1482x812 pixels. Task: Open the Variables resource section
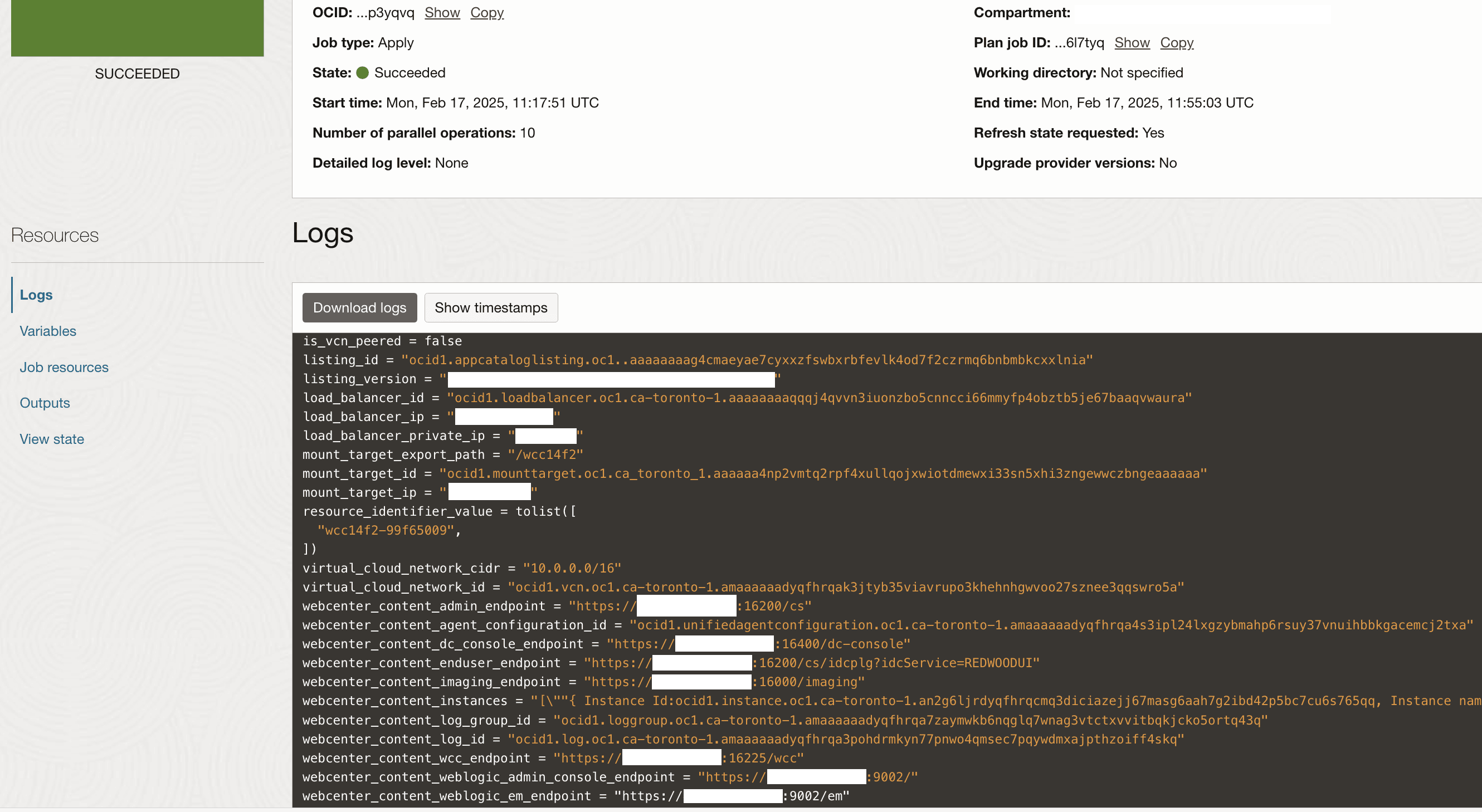48,331
